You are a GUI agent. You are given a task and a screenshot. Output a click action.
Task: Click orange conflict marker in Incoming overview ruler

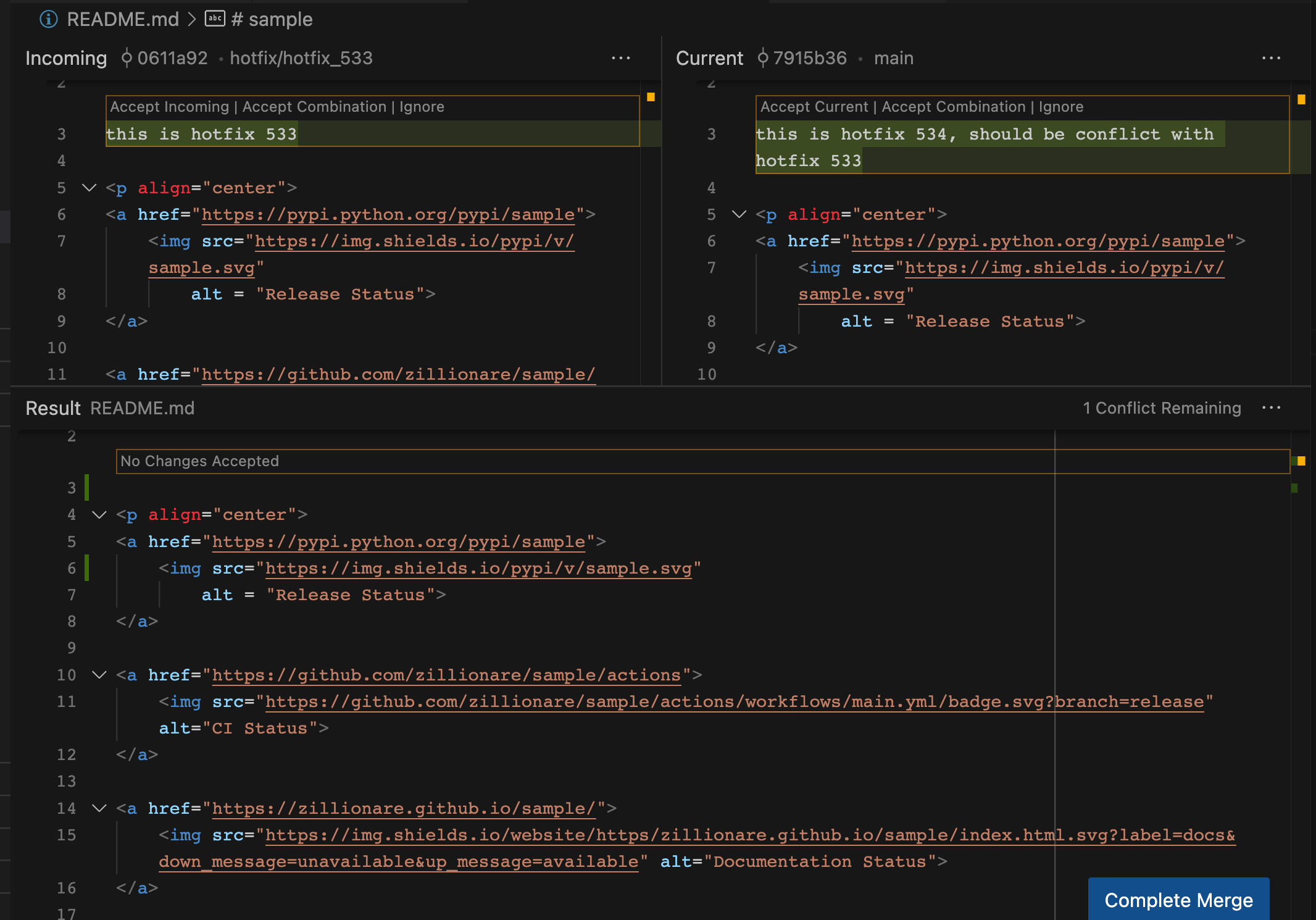(651, 97)
